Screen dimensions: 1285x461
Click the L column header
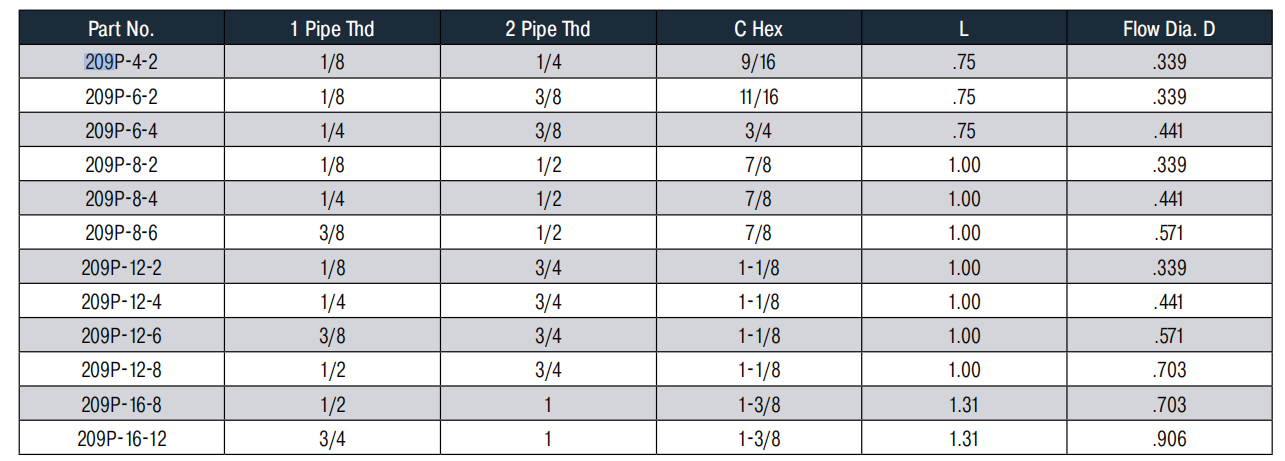[x=963, y=29]
